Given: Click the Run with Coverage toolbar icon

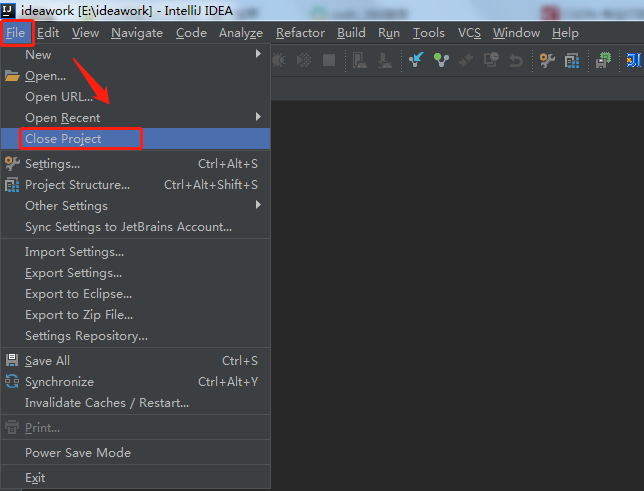Looking at the screenshot, I should 304,60.
